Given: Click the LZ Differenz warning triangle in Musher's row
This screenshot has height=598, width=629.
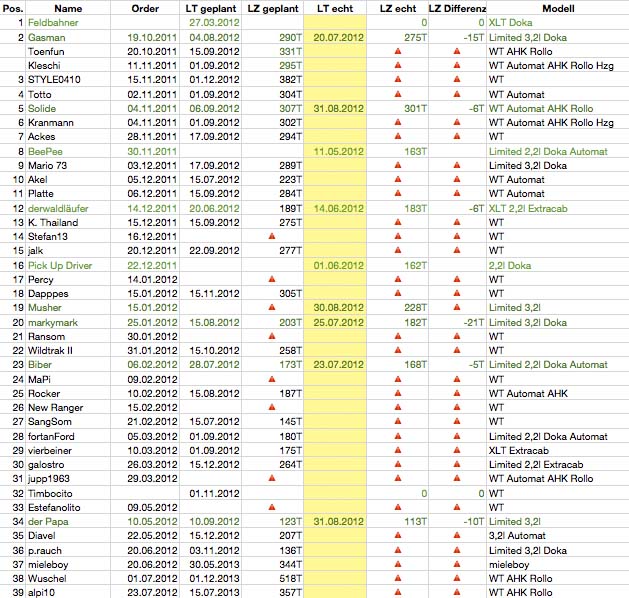Looking at the screenshot, I should pos(457,307).
